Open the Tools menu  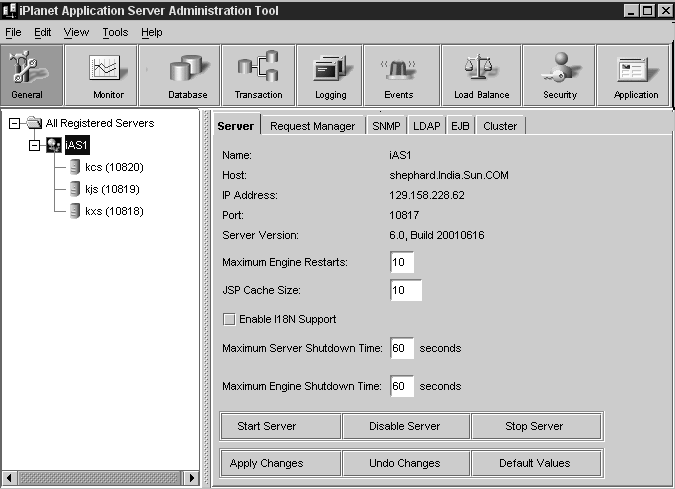115,32
